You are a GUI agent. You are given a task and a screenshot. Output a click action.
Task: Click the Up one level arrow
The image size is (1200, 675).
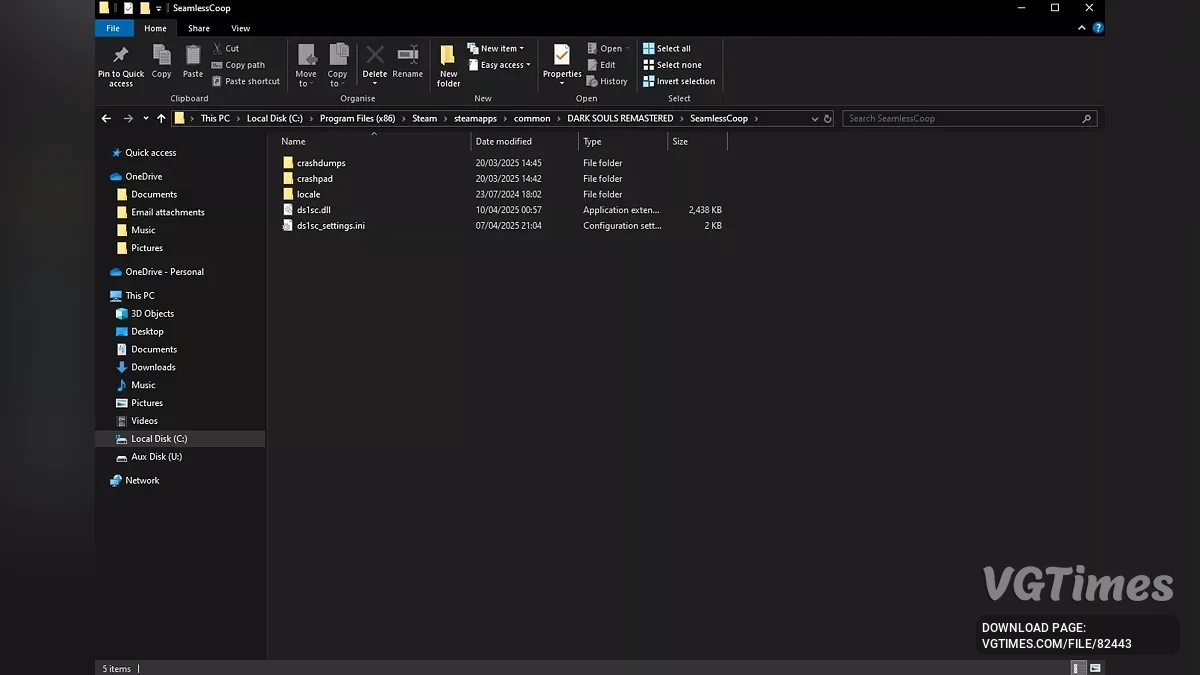[x=161, y=118]
